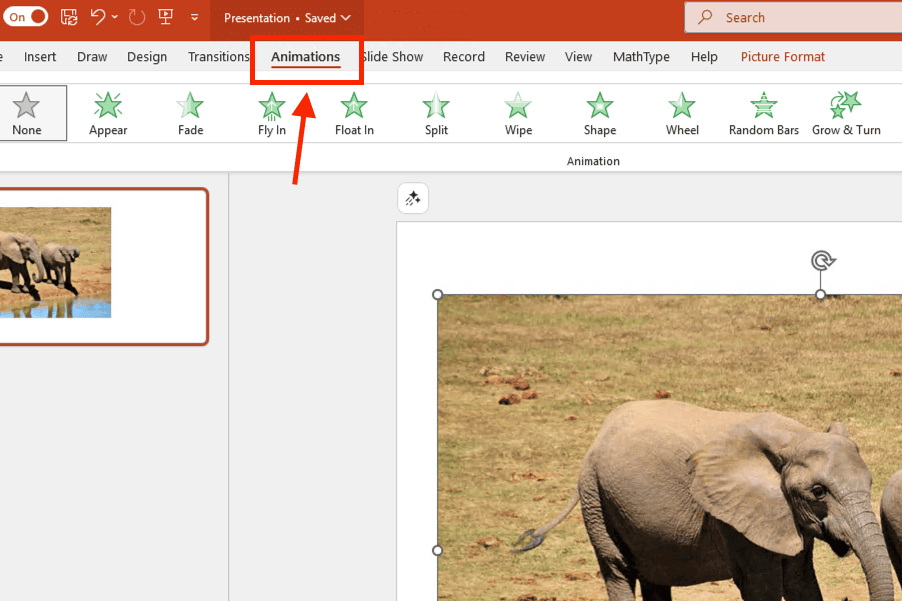Click the Designer sparkle button above slide

point(412,199)
